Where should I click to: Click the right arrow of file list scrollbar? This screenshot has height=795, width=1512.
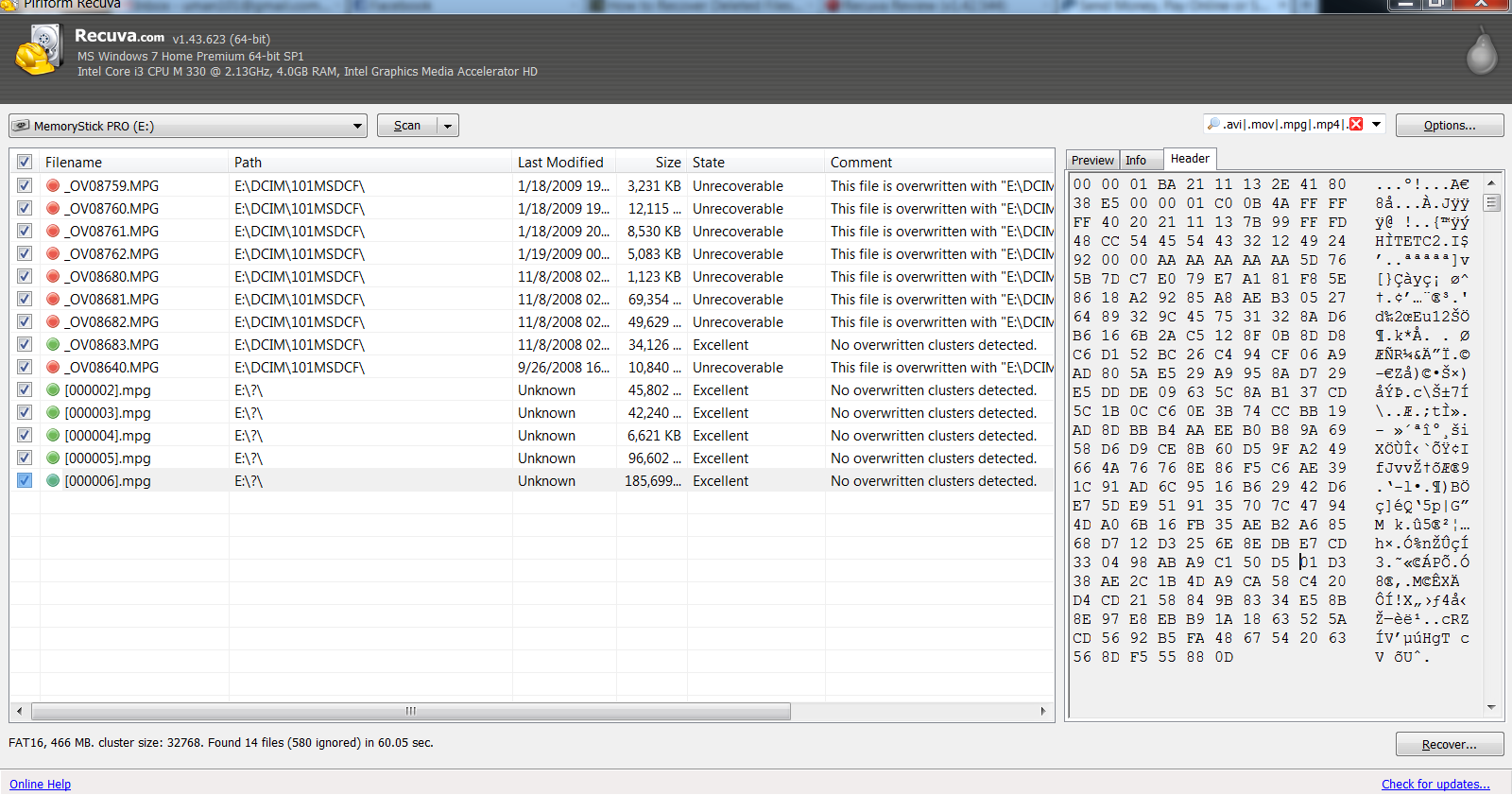(1043, 711)
